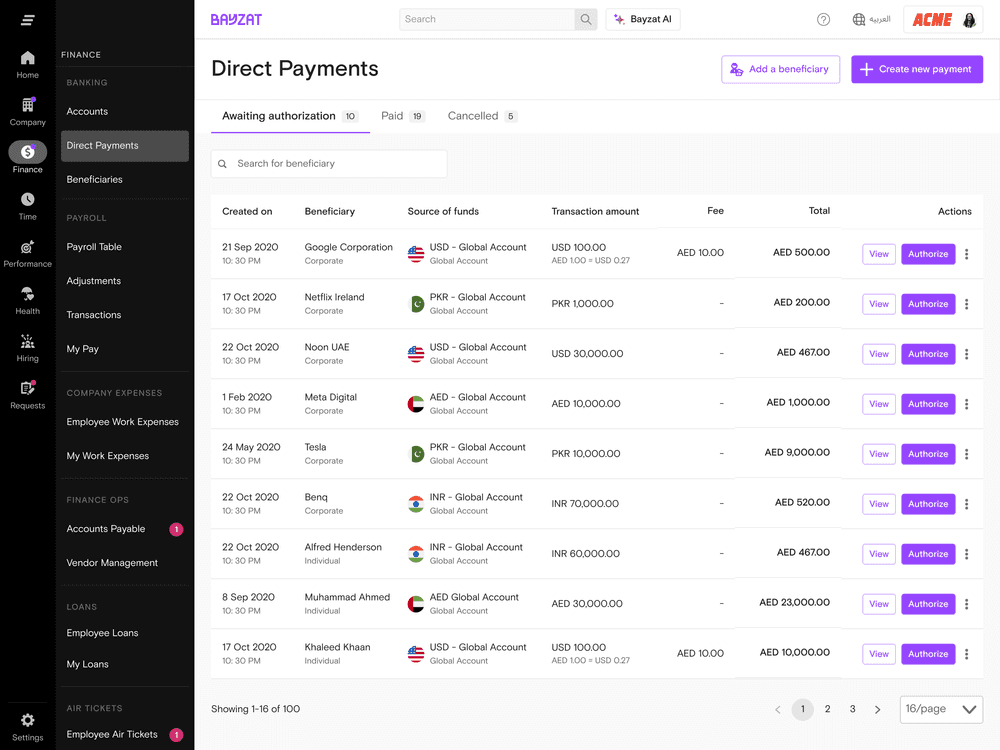This screenshot has width=1000, height=750.
Task: Open more options for Netflix Ireland row
Action: 966,304
